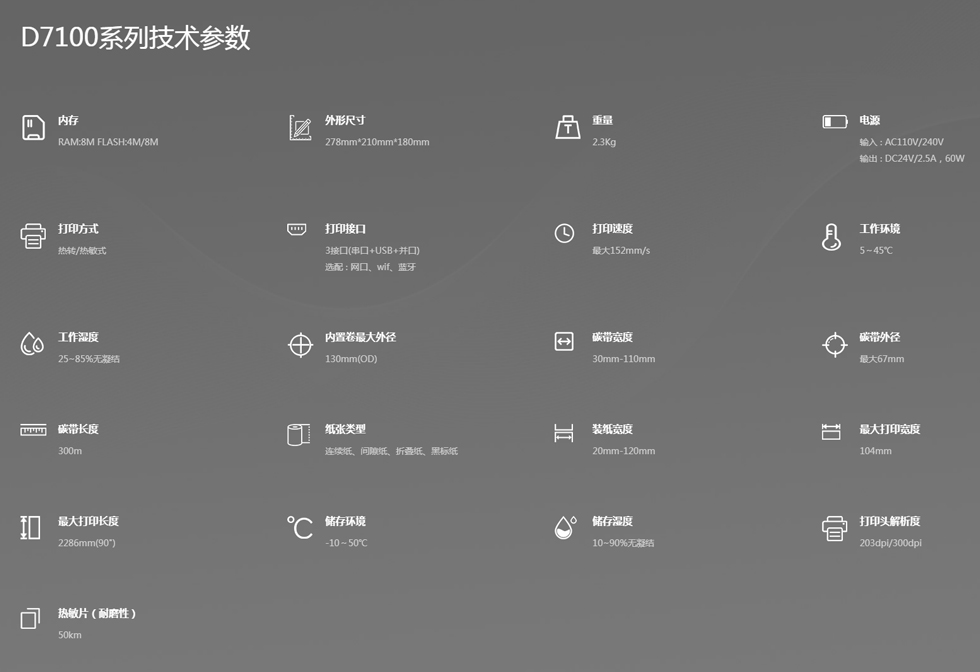Click the thermometer icon beside 工作环境

point(831,237)
